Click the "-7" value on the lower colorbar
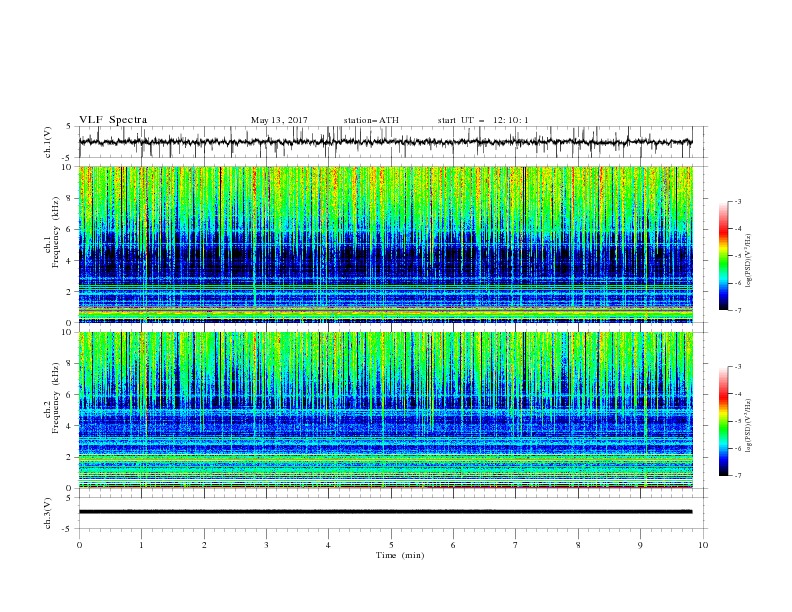Image resolution: width=792 pixels, height=612 pixels. coord(738,476)
